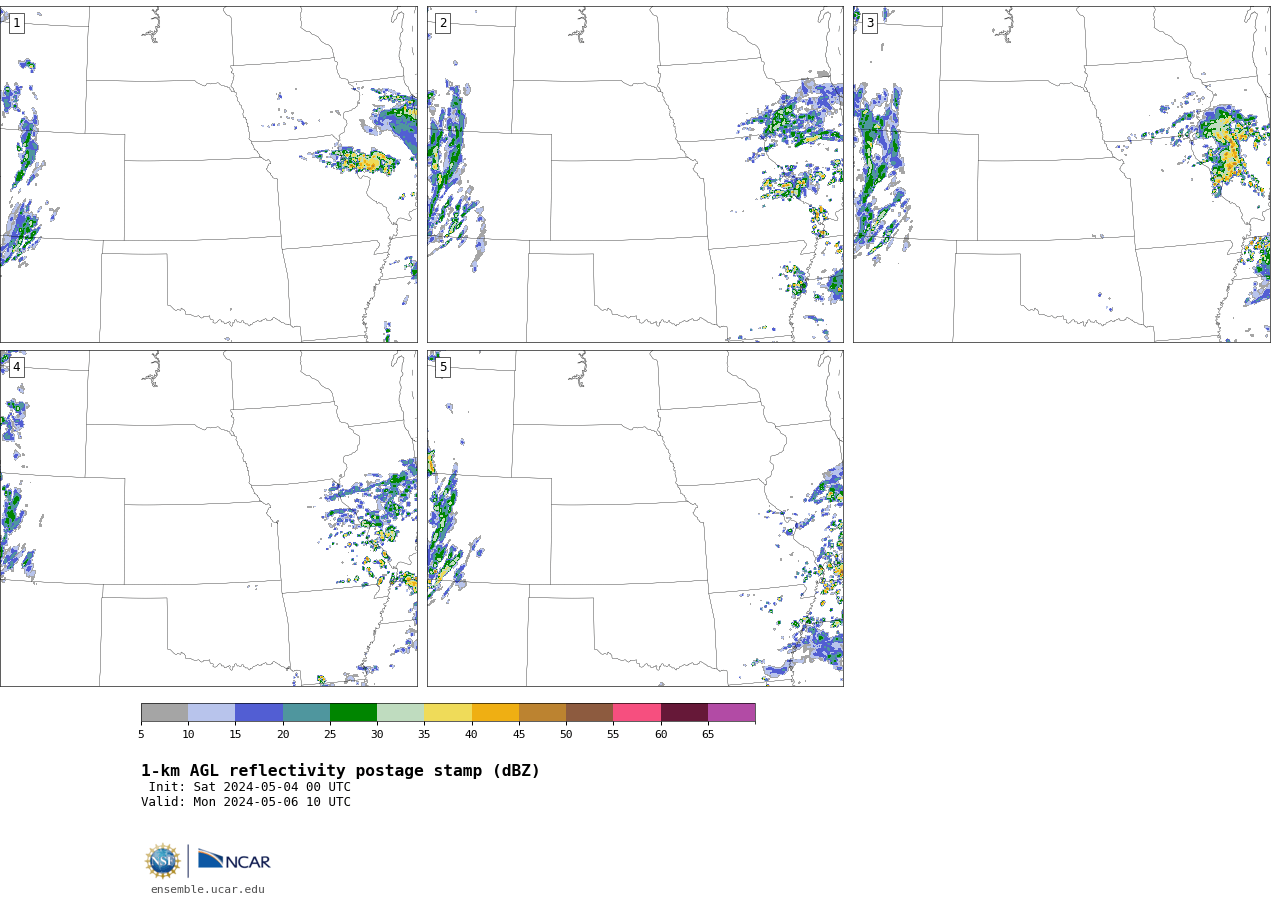This screenshot has height=901, width=1280.
Task: Select the maroon 60-65 dBZ swatch
Action: click(x=684, y=712)
